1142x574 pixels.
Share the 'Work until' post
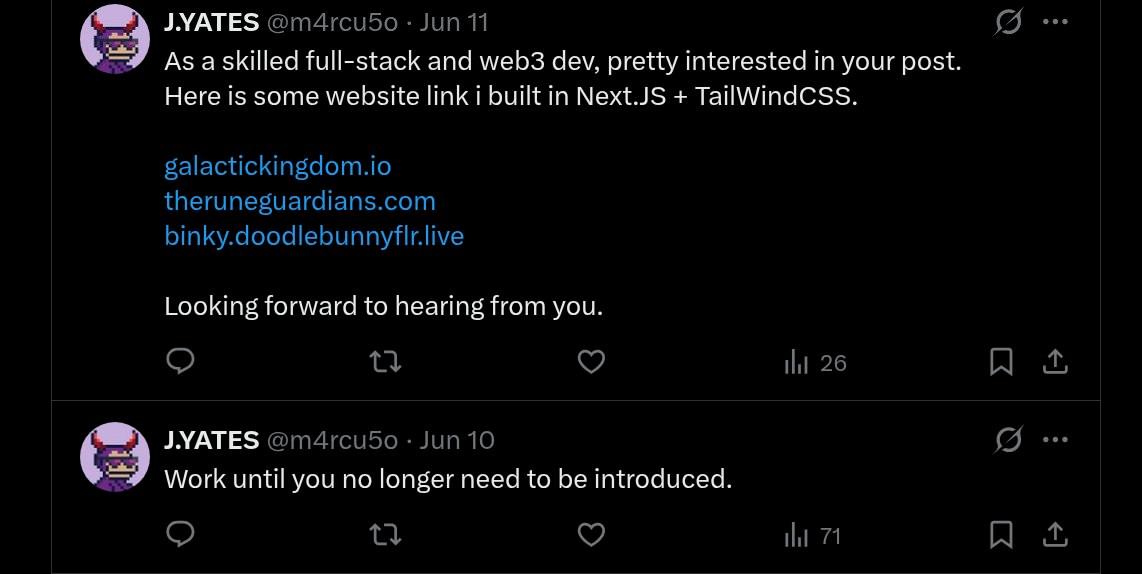[x=1055, y=535]
